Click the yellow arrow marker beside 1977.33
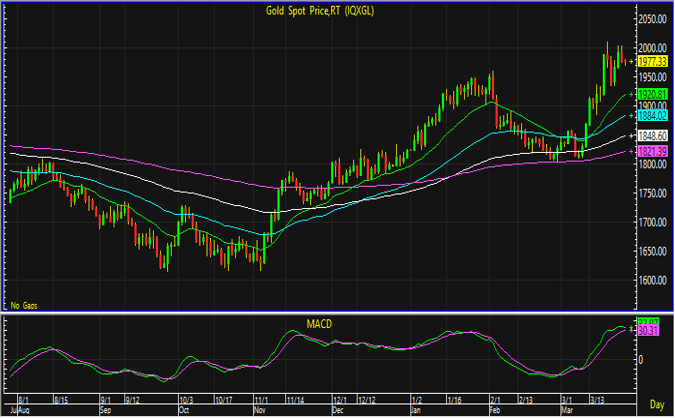 631,62
